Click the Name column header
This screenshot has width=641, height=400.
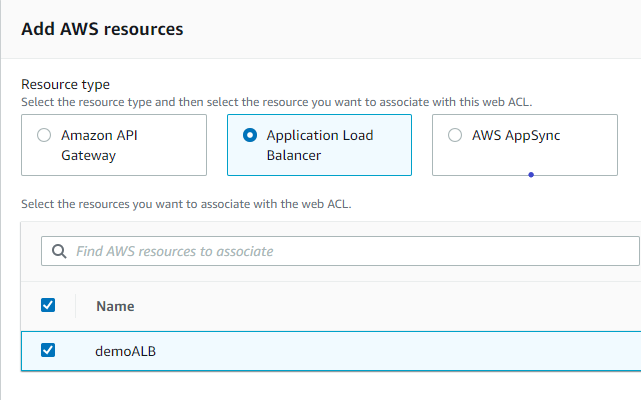[x=115, y=306]
